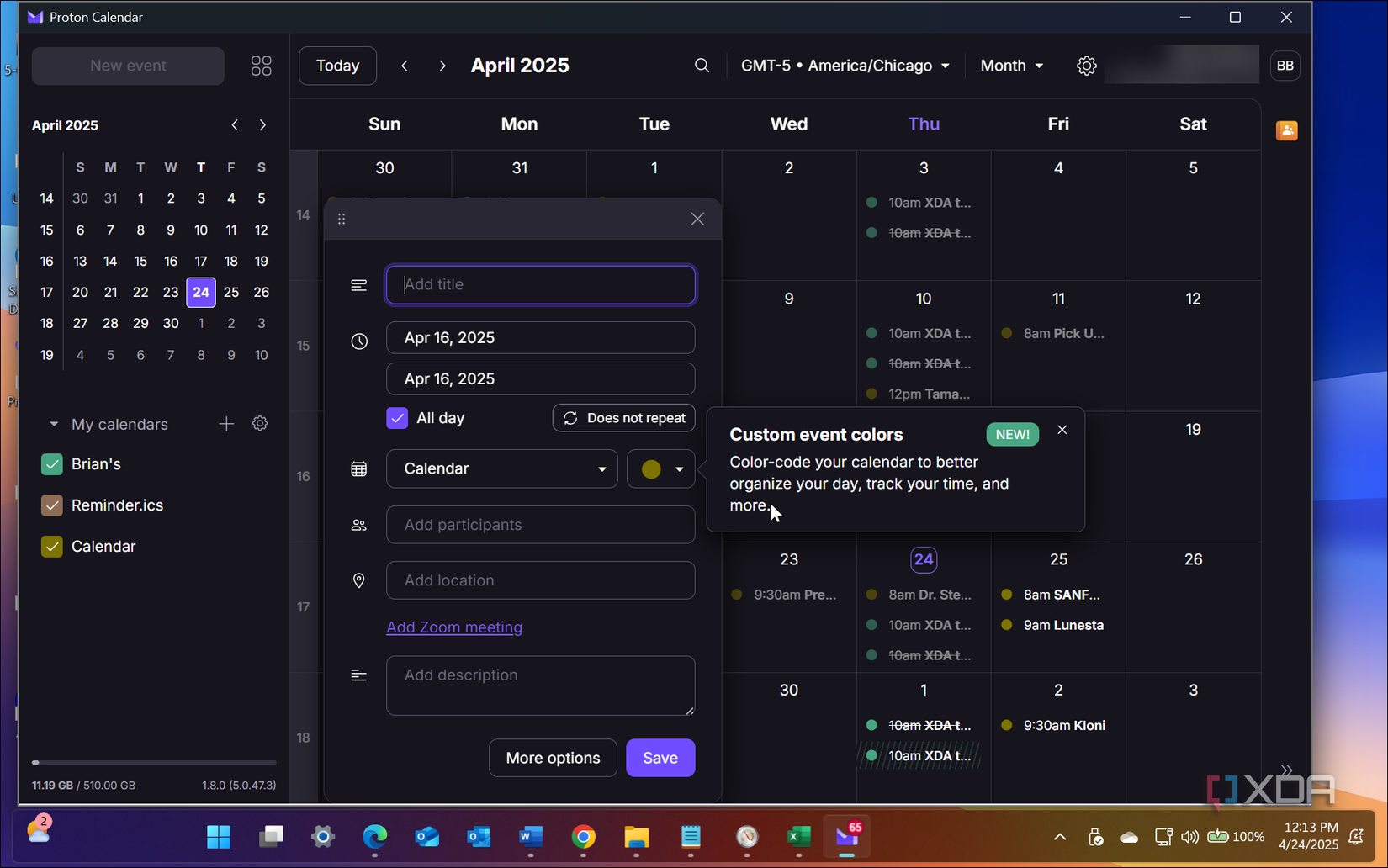1388x868 pixels.
Task: Open My calendars settings gear
Action: click(x=260, y=424)
